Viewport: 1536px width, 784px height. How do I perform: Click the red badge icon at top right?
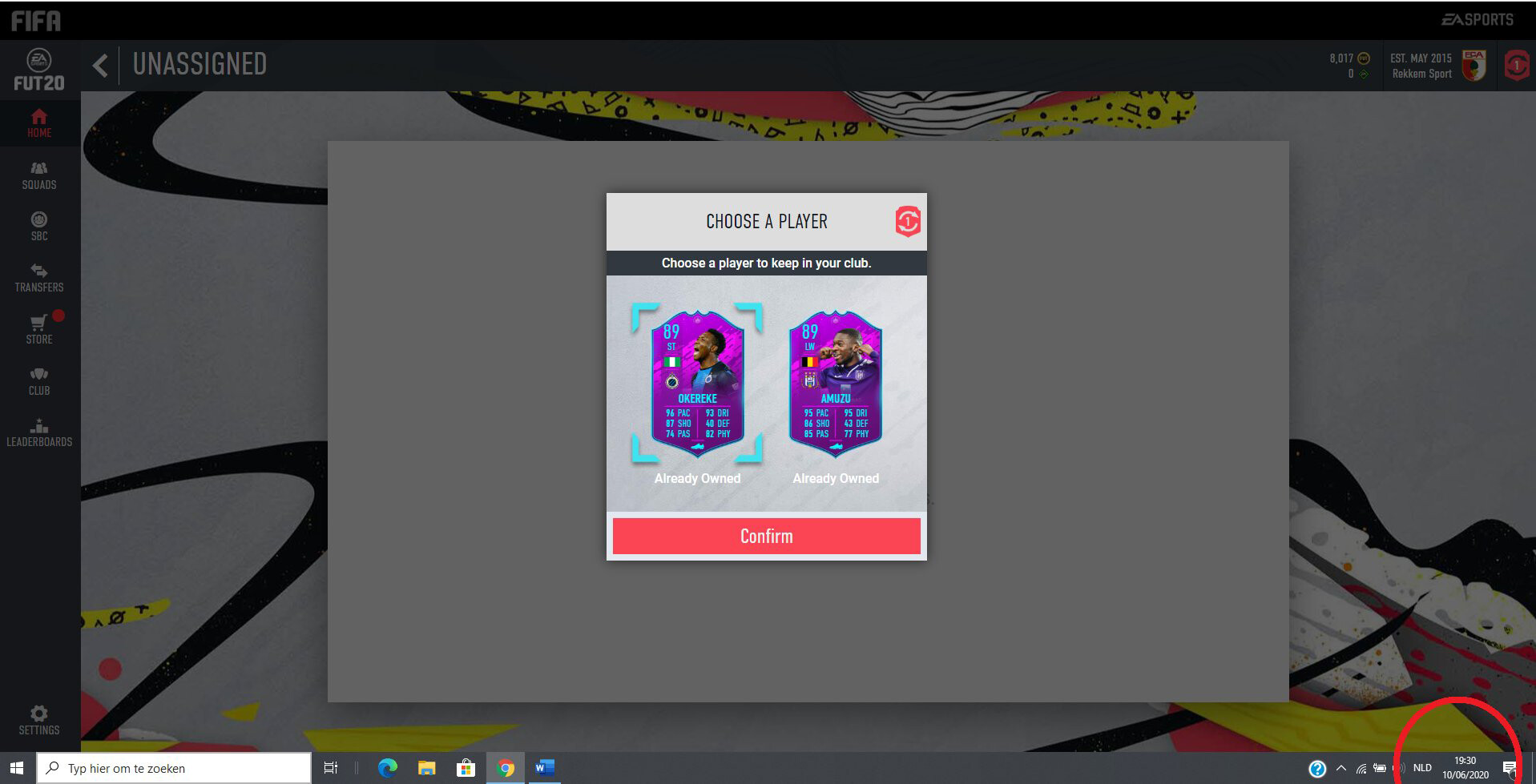[1516, 66]
